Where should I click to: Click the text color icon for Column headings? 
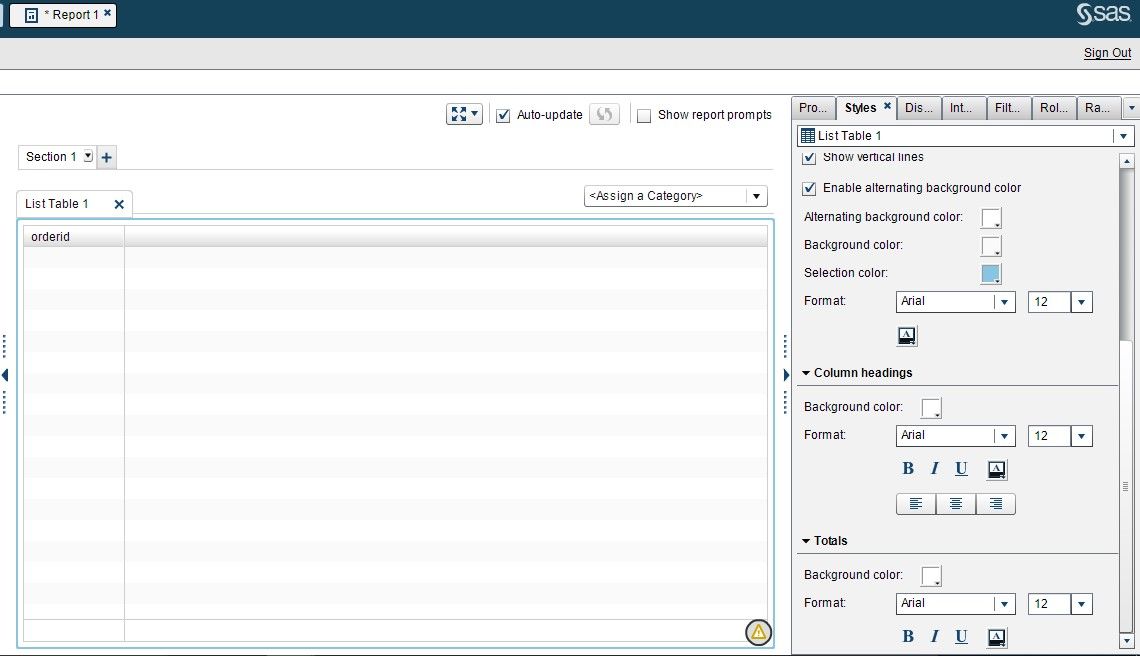995,468
